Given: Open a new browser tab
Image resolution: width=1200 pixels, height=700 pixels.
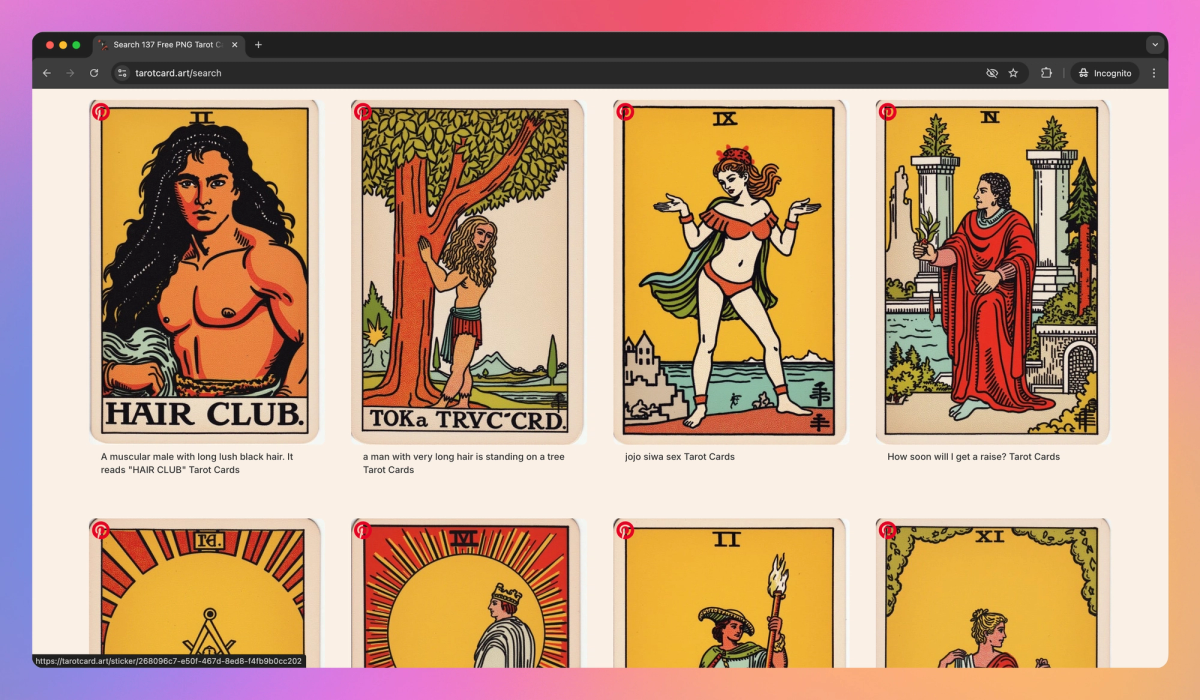Looking at the screenshot, I should click(x=258, y=44).
